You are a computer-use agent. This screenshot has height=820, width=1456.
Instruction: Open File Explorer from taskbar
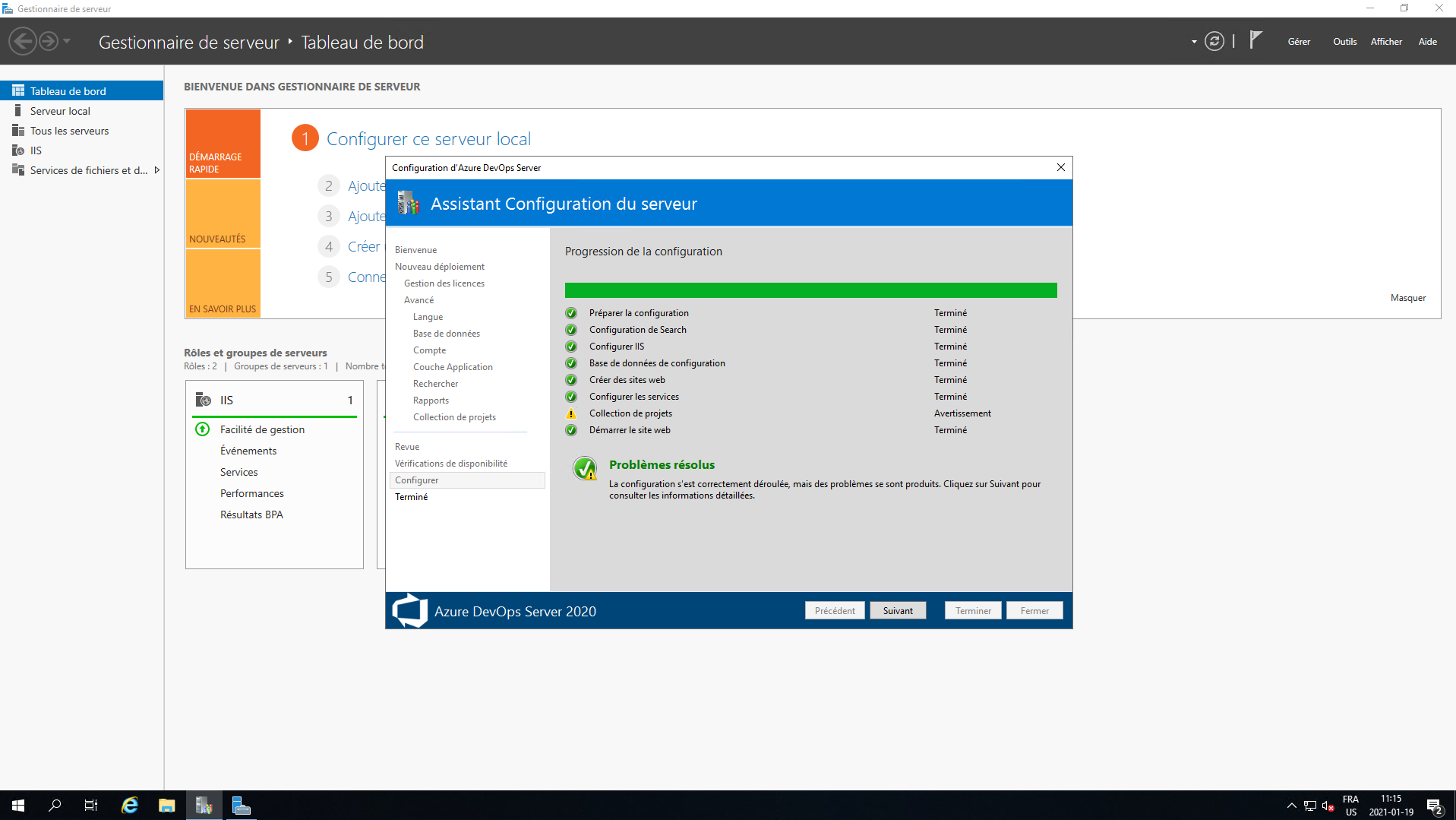tap(166, 806)
